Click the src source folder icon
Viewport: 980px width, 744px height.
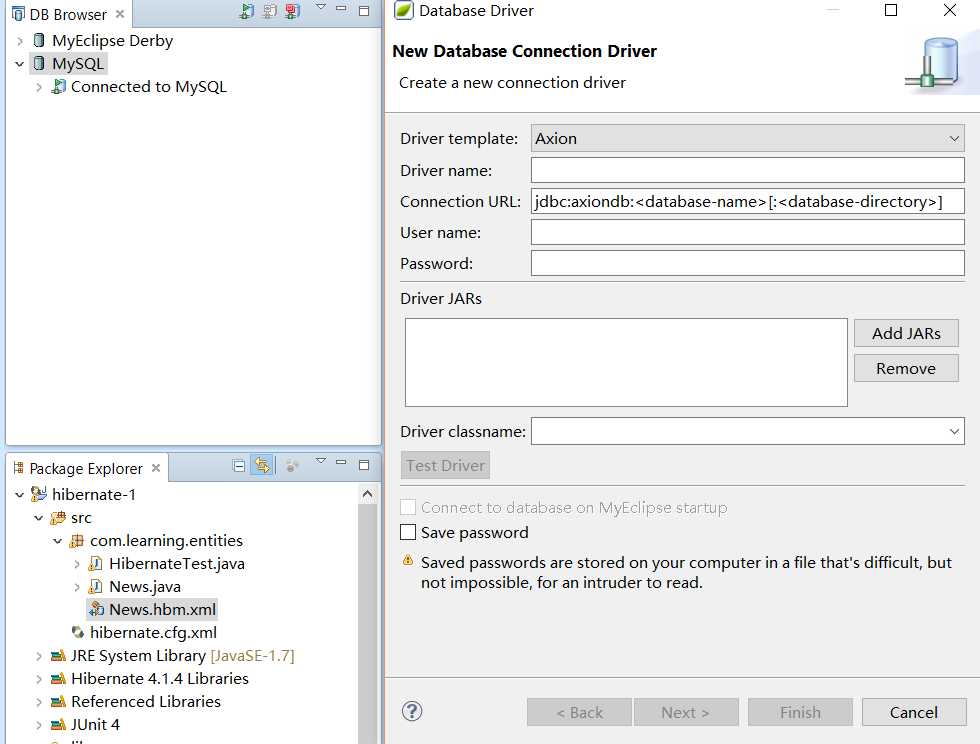point(58,518)
